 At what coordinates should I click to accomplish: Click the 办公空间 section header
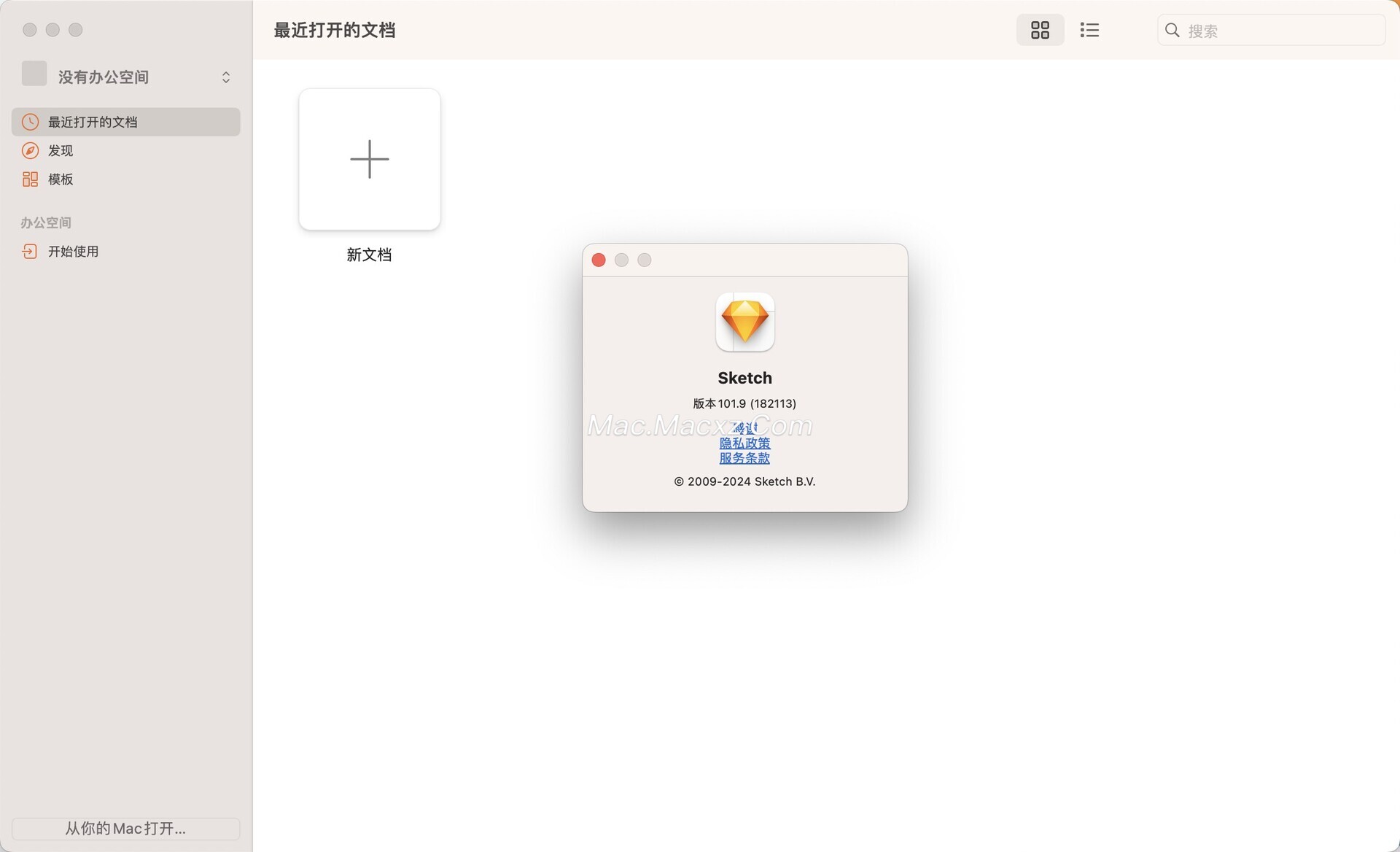[x=46, y=222]
